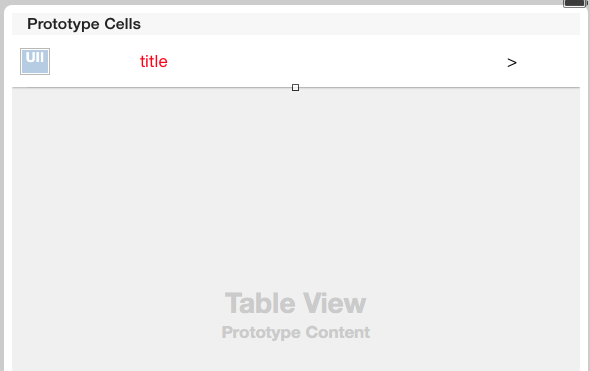Click the cell separator line right of handle

[439, 88]
